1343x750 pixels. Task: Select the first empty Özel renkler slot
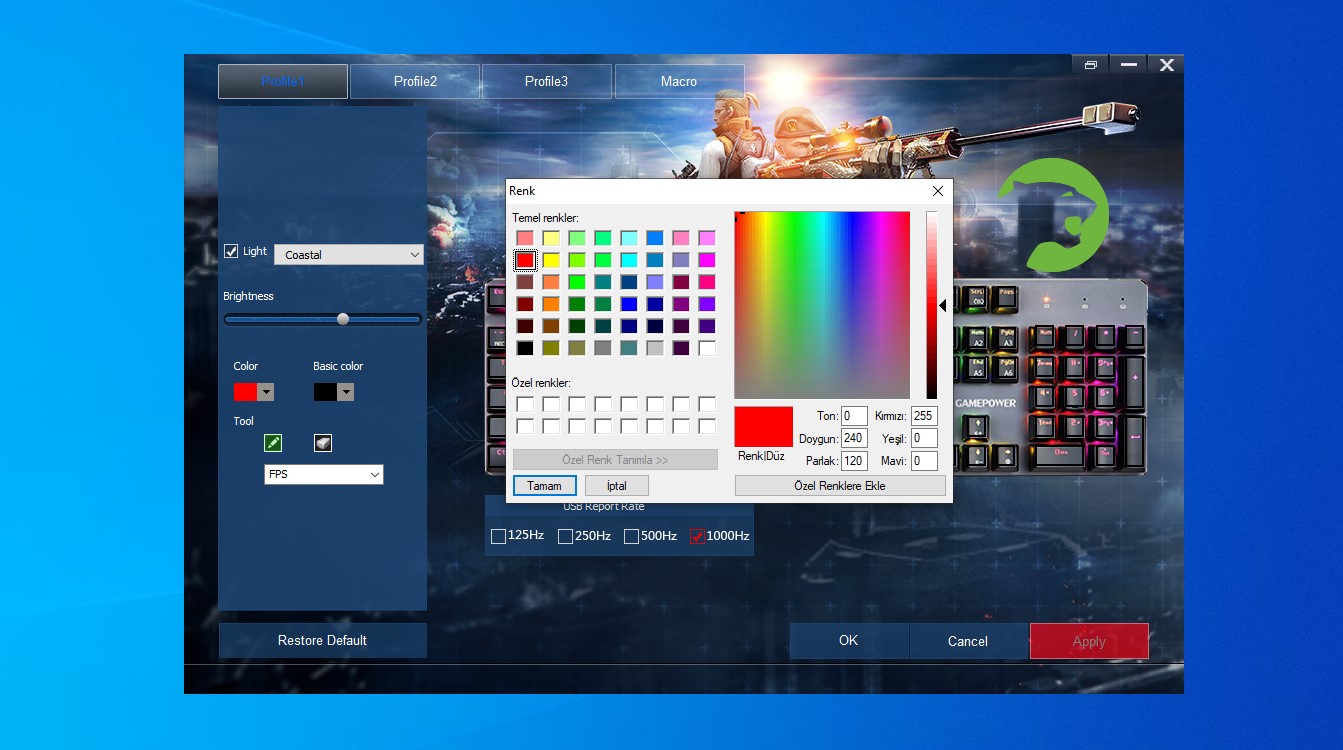pos(525,404)
